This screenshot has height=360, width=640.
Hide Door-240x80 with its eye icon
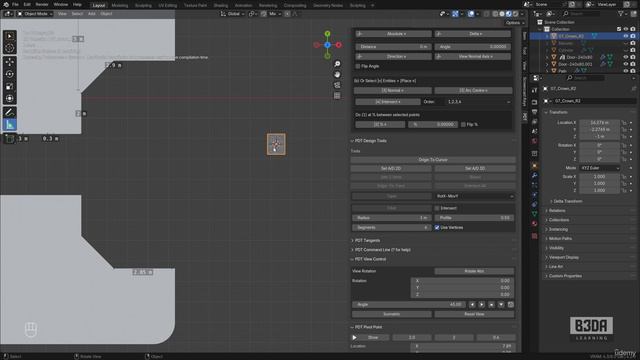(x=626, y=57)
